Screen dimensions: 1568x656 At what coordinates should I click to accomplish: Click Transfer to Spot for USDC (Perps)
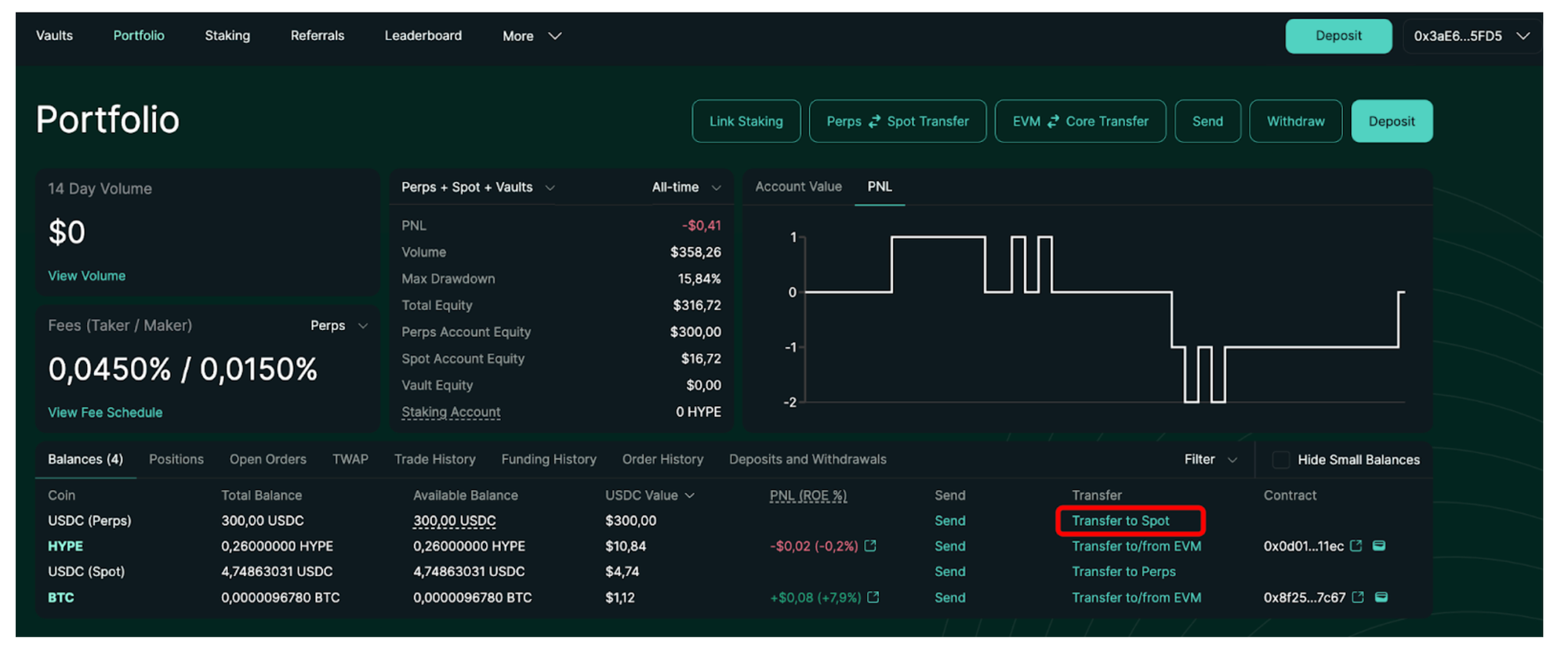[x=1120, y=521]
